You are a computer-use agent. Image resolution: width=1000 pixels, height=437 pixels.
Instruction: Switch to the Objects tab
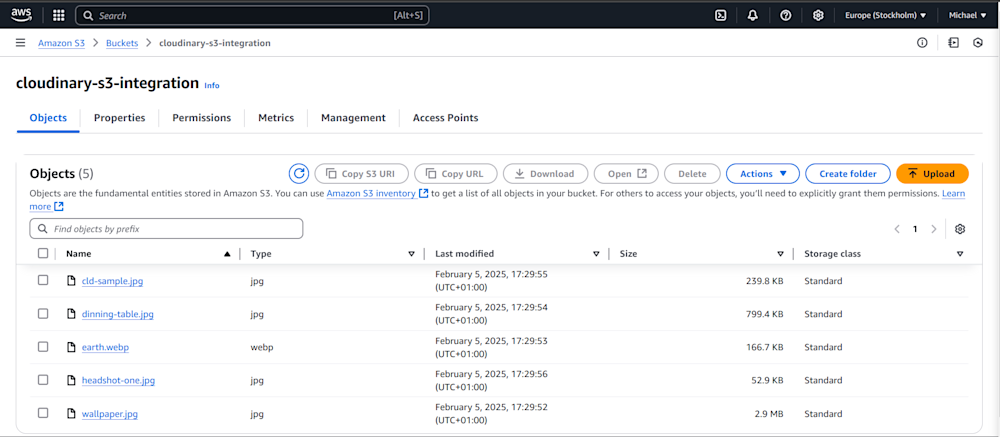(48, 118)
